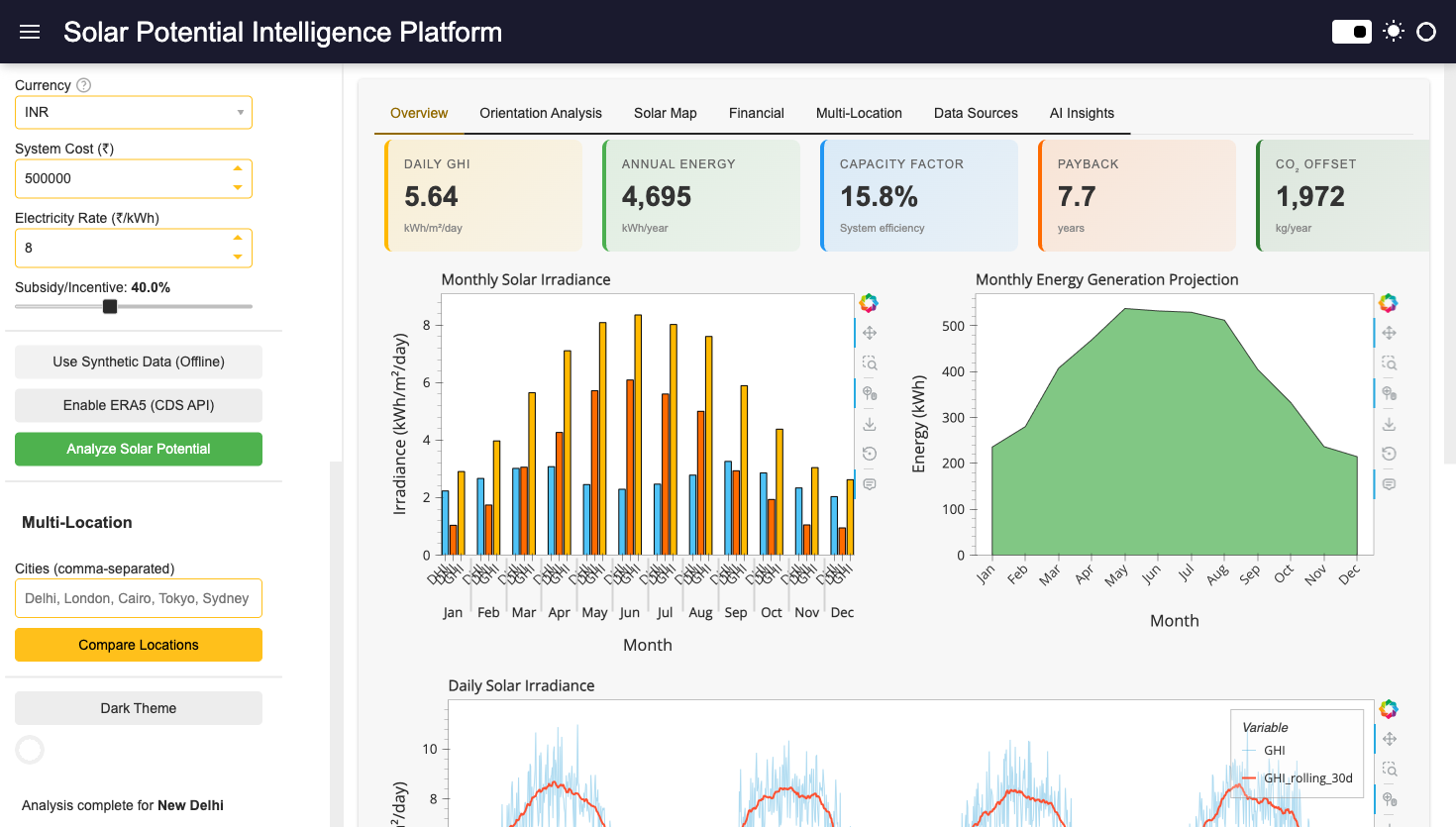
Task: Open the hamburger sidebar menu
Action: 30,32
